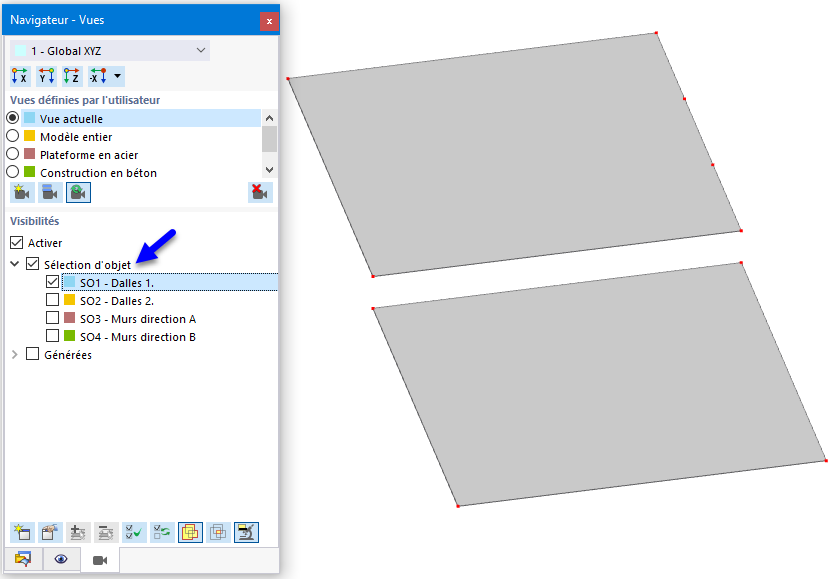834x579 pixels.
Task: Set view in X direction
Action: tap(20, 76)
